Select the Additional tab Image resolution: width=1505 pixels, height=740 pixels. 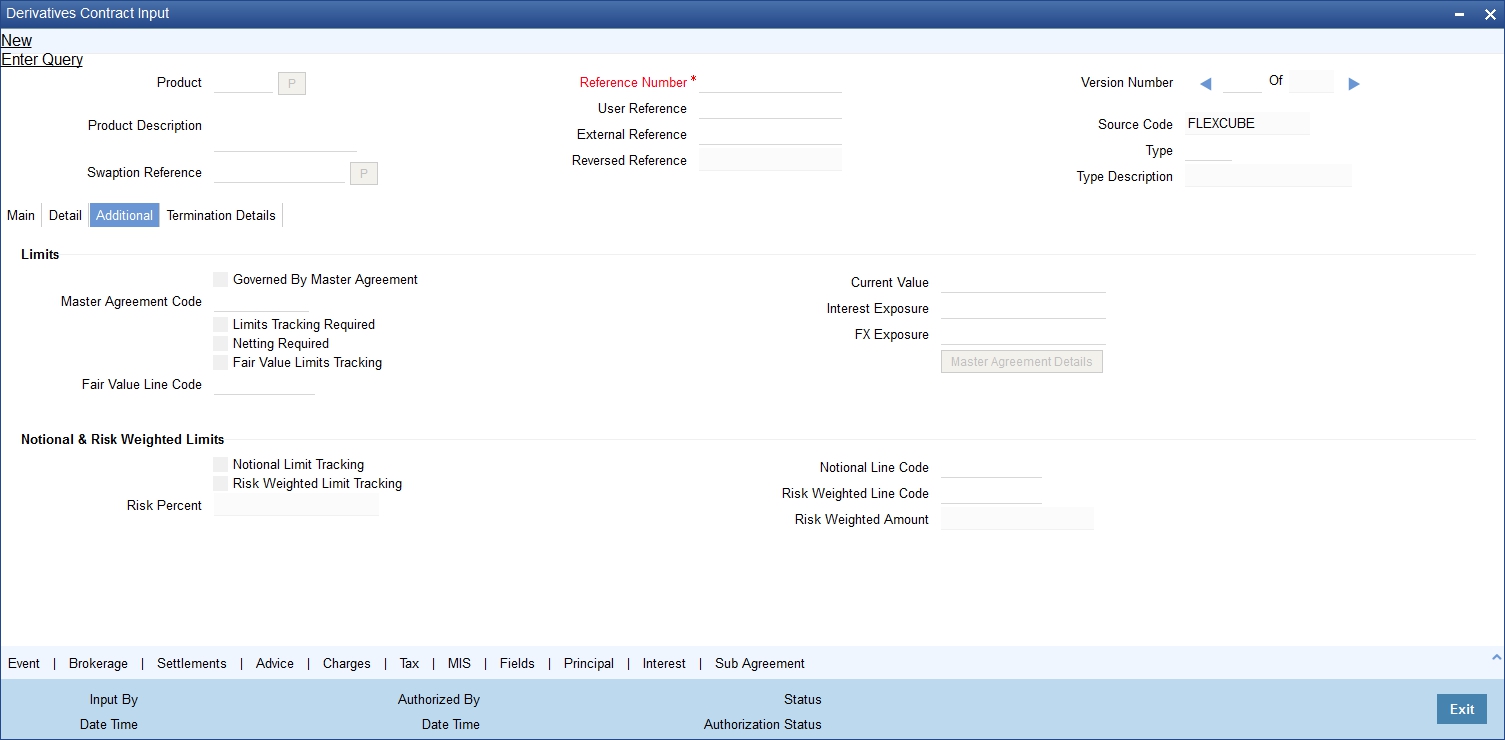[x=125, y=216]
